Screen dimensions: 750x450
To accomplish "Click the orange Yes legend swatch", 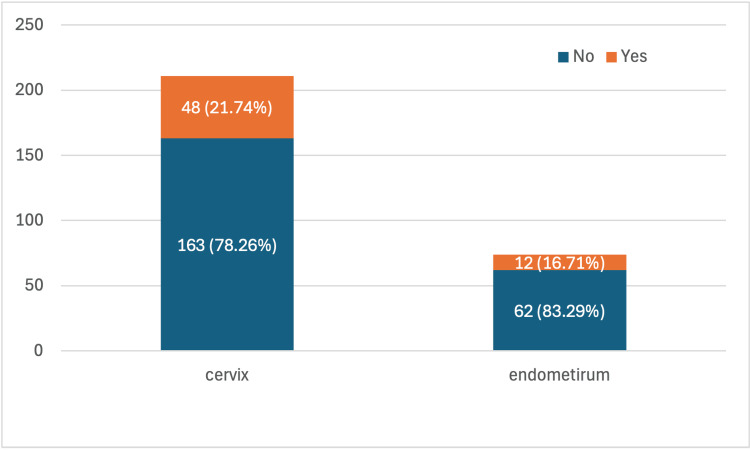I will tap(611, 57).
